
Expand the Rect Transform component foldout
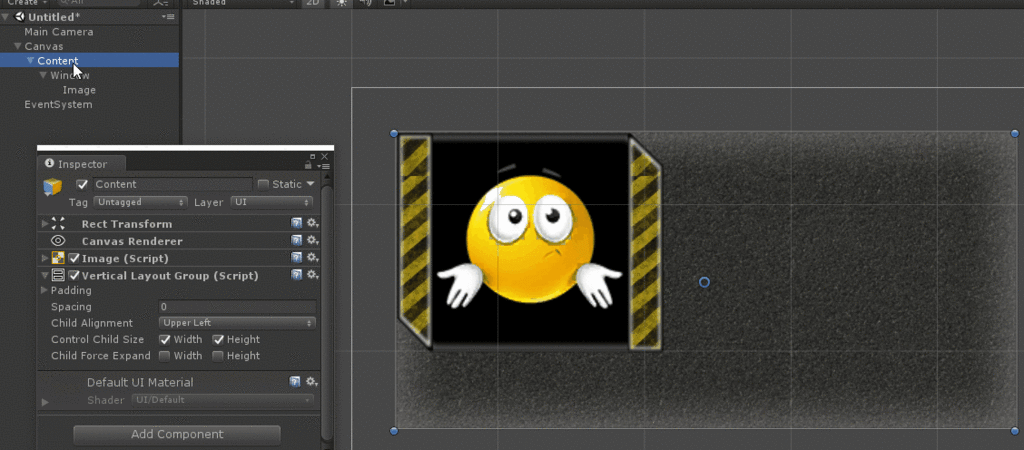pos(44,223)
